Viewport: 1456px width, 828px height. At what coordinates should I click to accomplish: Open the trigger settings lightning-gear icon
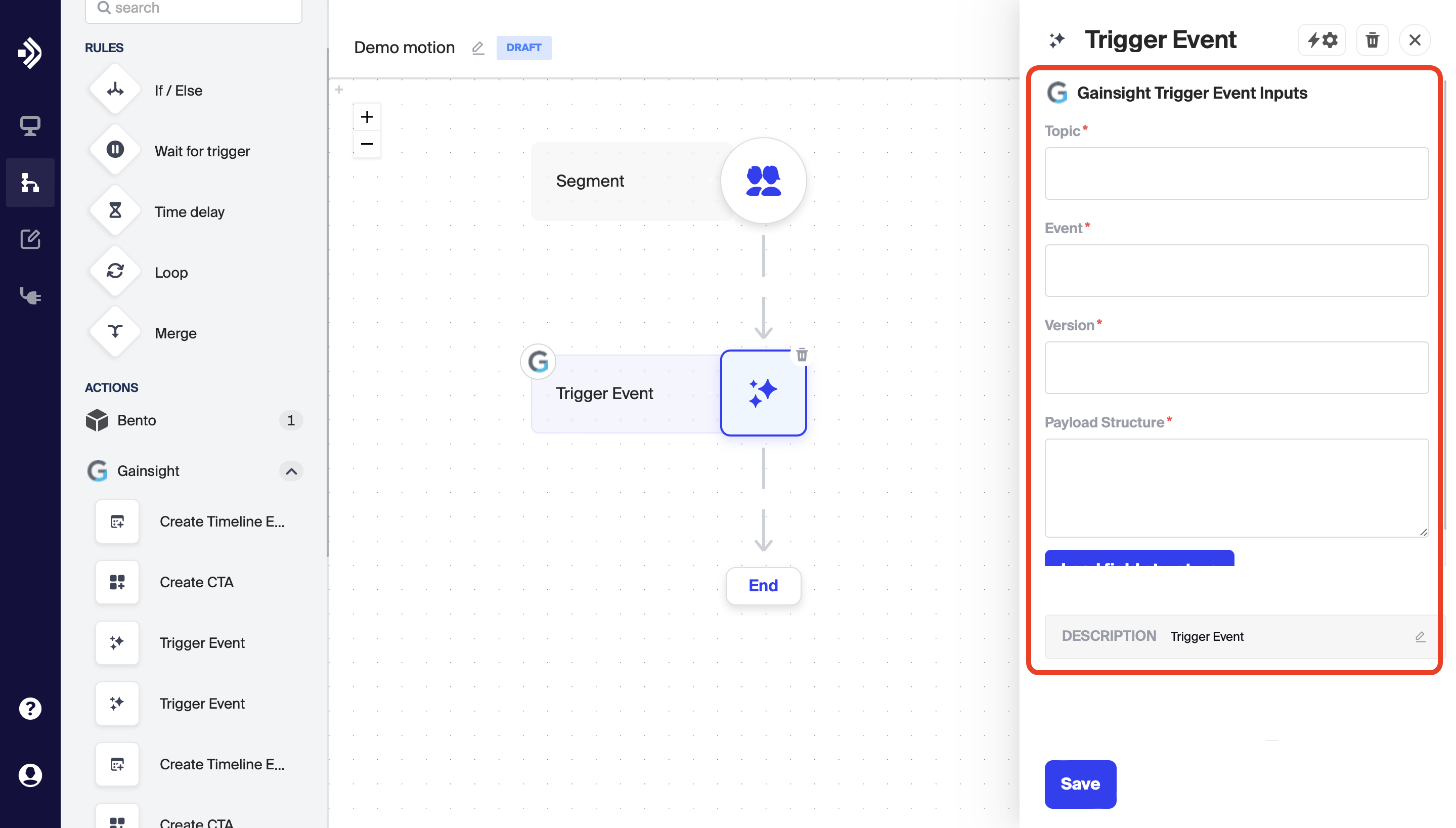[1321, 40]
